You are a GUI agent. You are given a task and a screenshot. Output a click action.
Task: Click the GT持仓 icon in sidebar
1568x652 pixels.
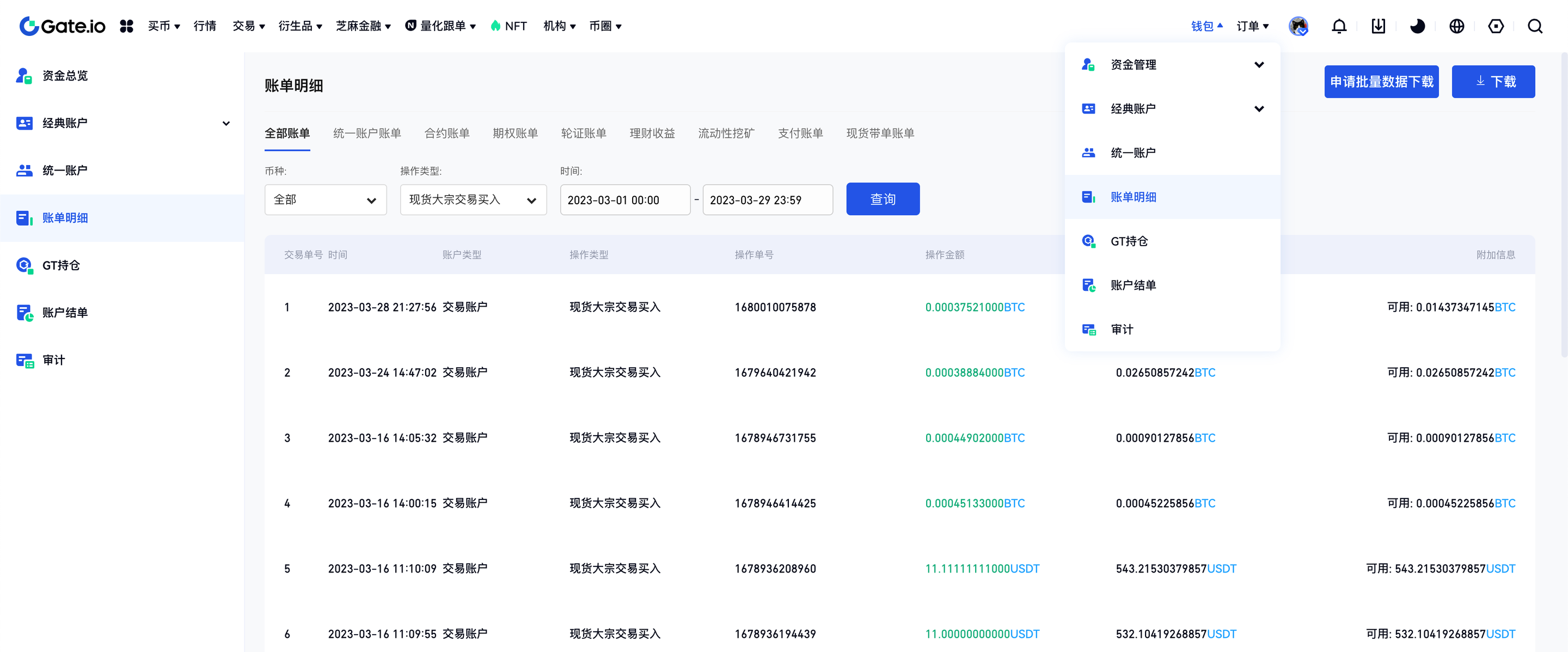click(x=24, y=265)
